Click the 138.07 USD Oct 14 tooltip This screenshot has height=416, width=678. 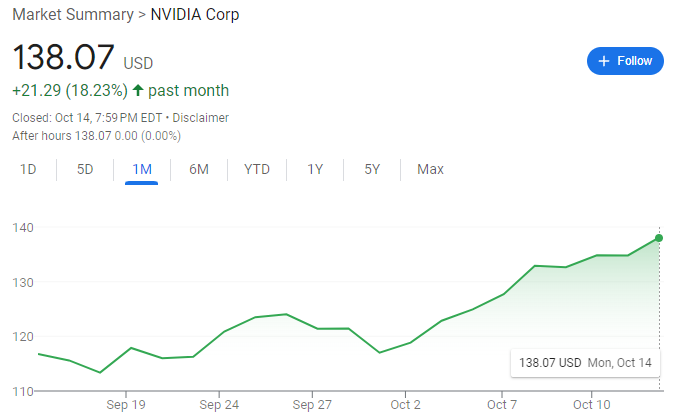[585, 362]
